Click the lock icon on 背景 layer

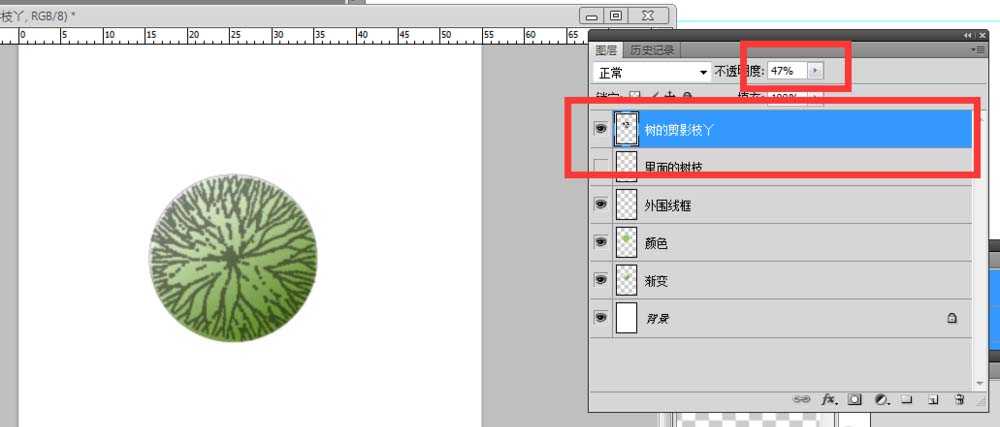pos(952,317)
